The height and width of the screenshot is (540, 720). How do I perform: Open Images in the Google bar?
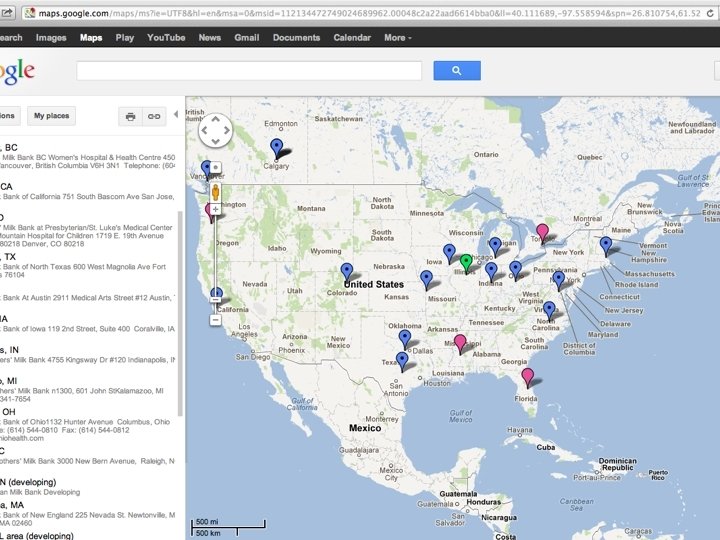pos(51,38)
